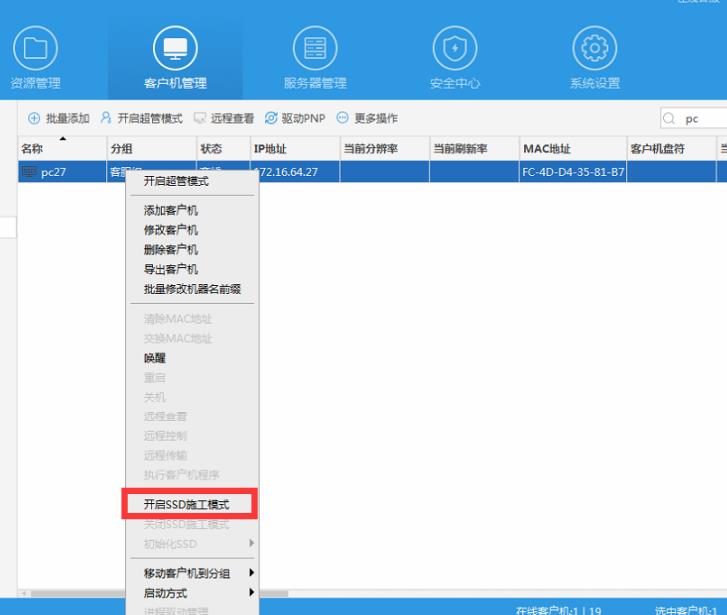727x615 pixels.
Task: Choose 开启SSD施工模式 from context menu
Action: click(x=189, y=505)
